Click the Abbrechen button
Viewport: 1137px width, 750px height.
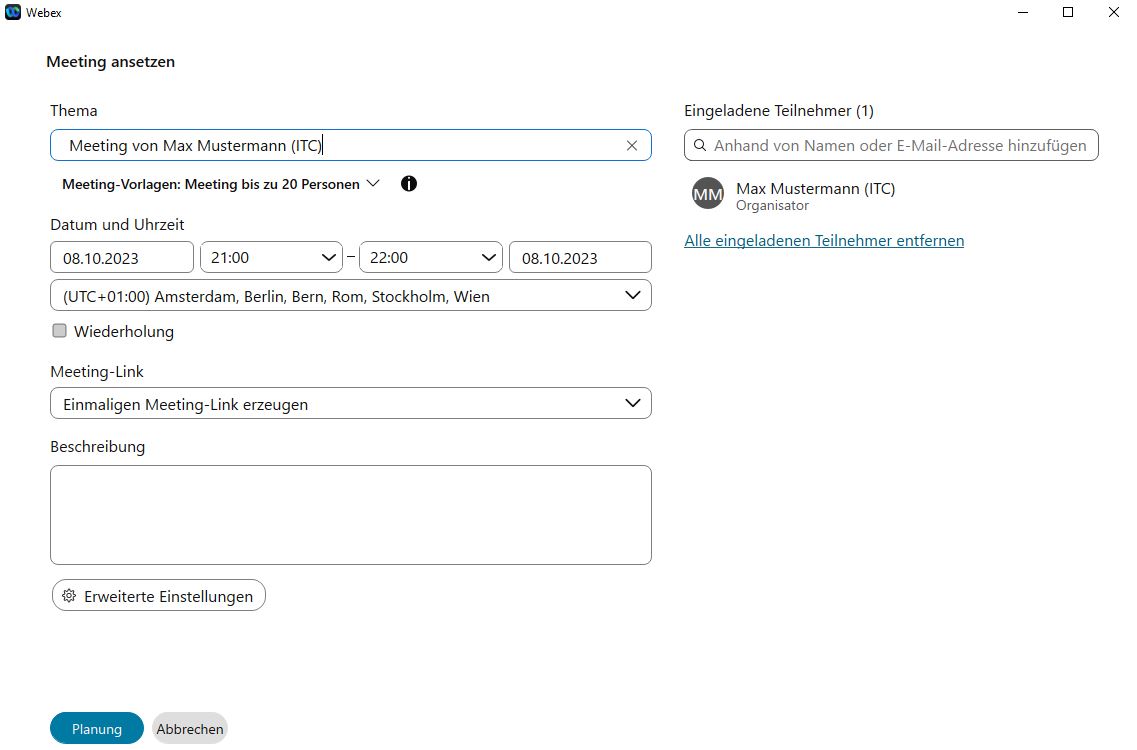point(190,729)
